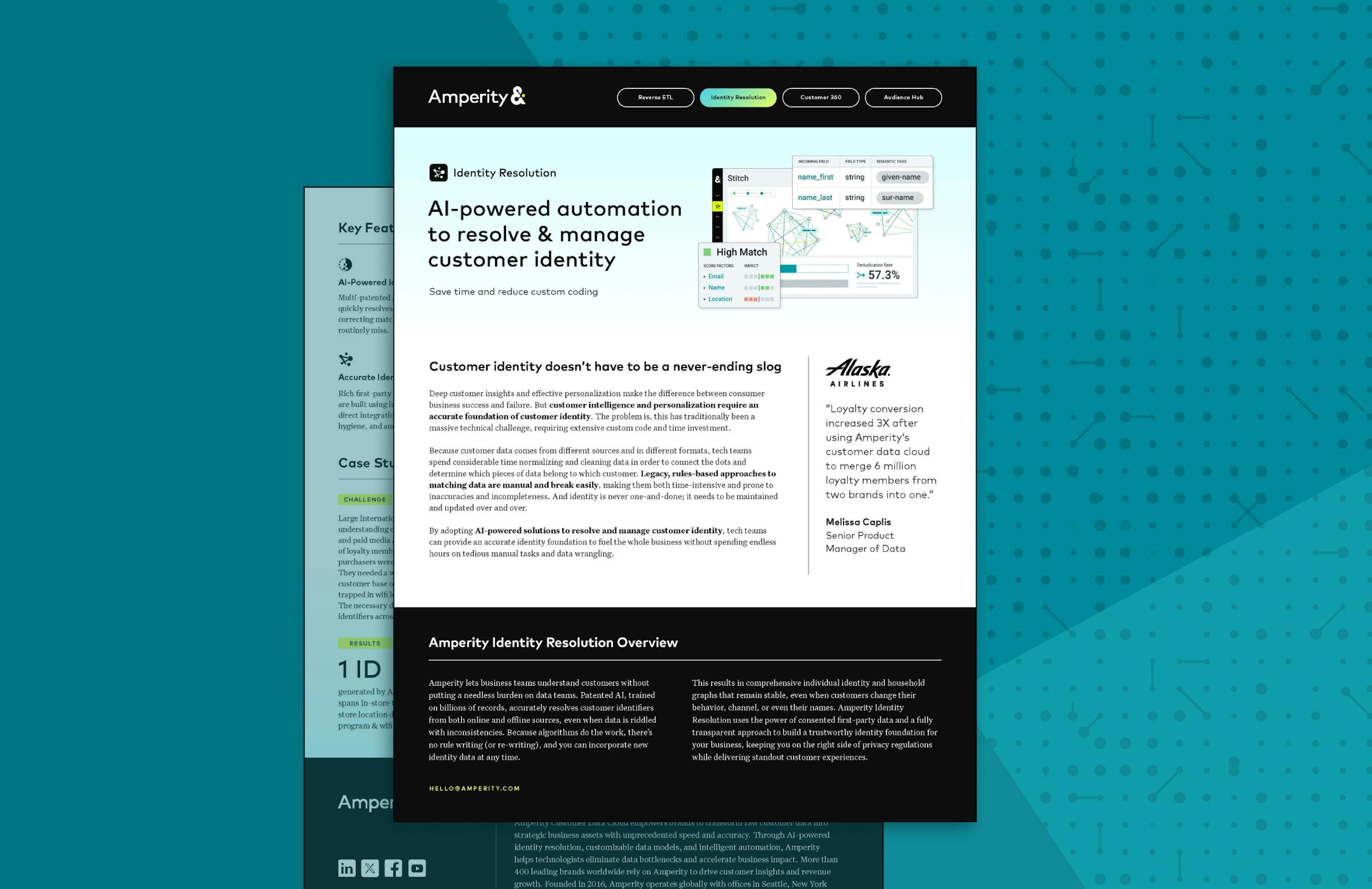This screenshot has width=1372, height=889.
Task: Click the Identity Resolution active tab
Action: pyautogui.click(x=738, y=97)
